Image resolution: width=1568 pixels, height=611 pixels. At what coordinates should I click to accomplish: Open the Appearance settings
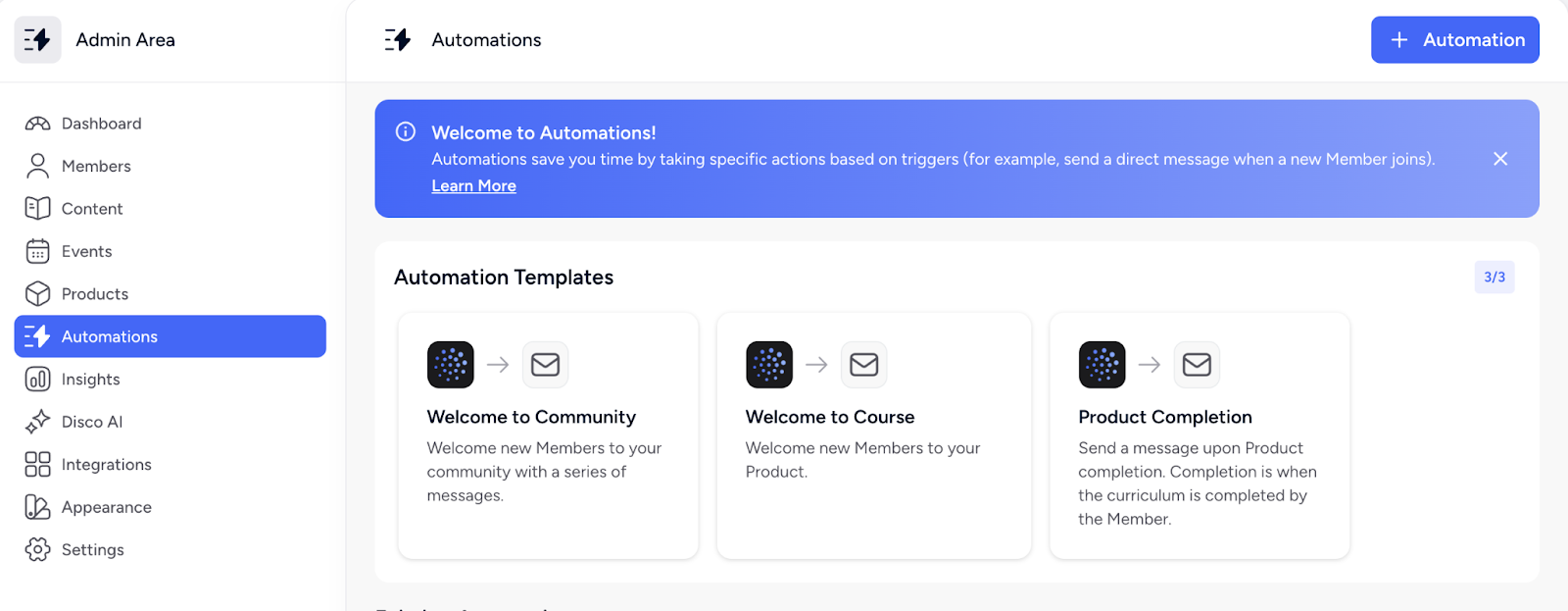click(171, 507)
